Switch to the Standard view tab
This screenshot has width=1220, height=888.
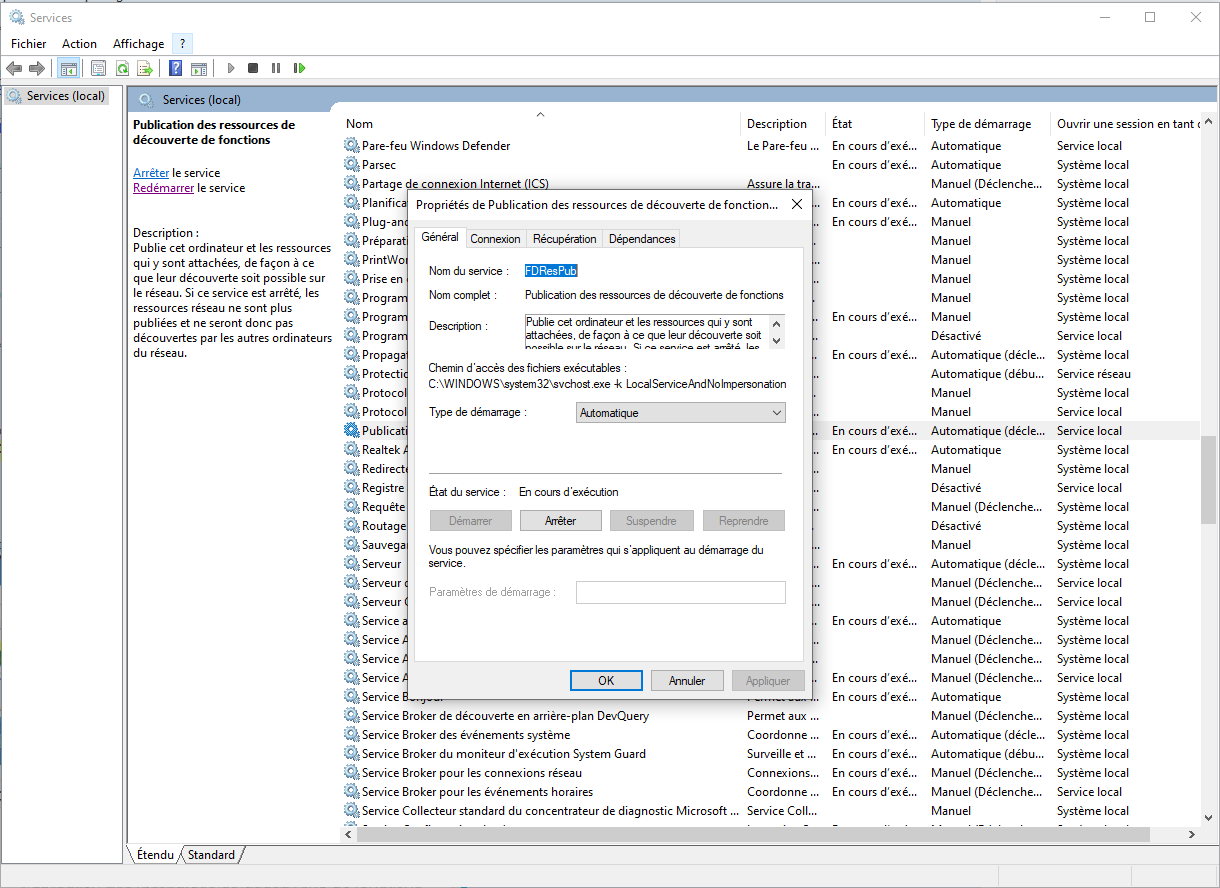pos(212,855)
